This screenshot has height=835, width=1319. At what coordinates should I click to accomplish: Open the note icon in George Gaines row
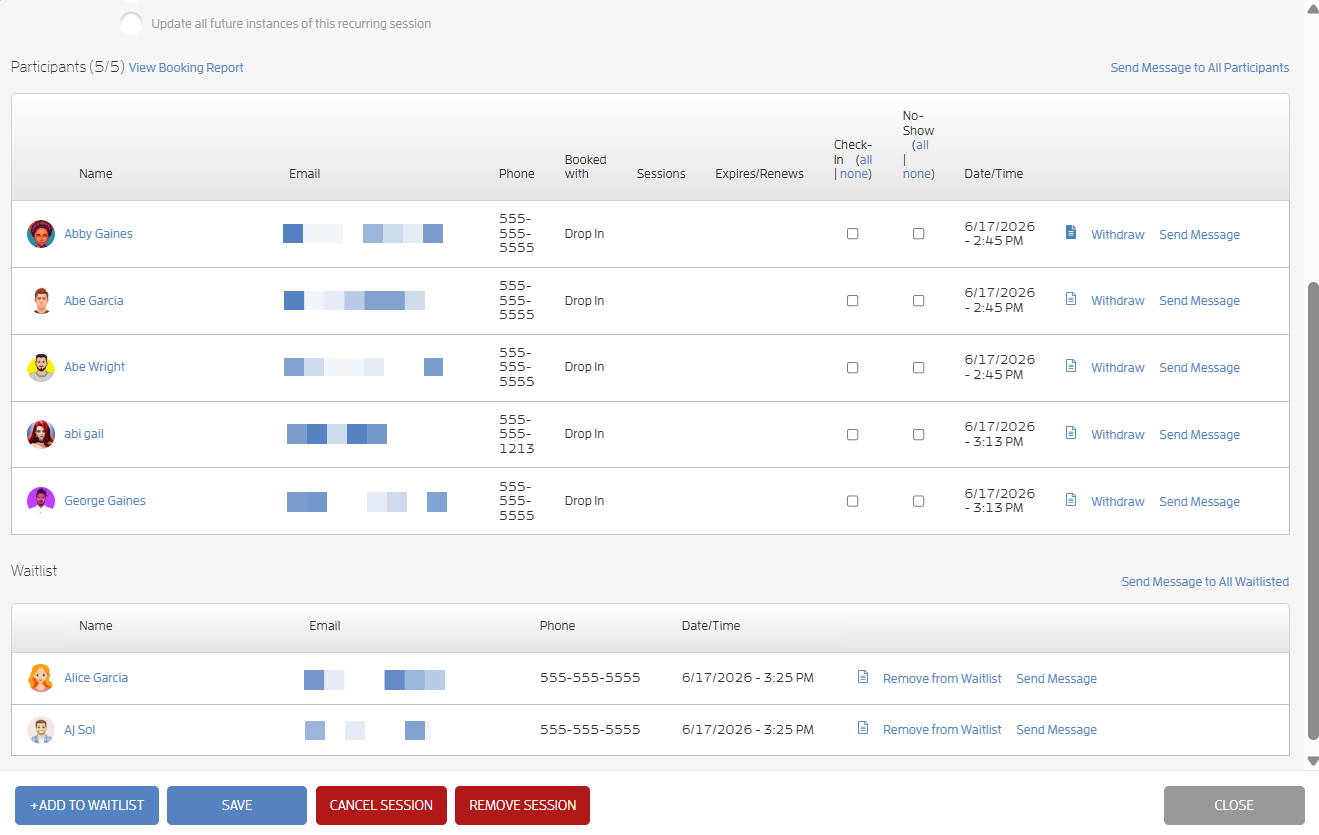(1071, 500)
